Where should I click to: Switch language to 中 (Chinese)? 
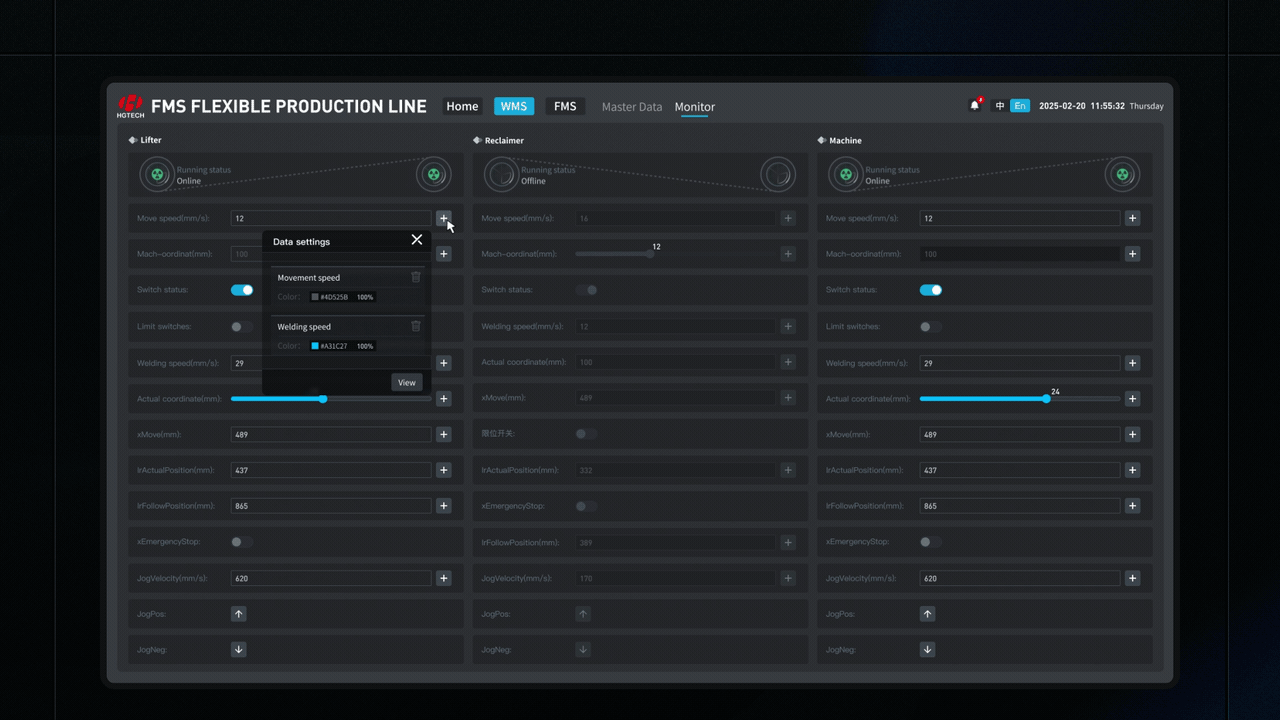pyautogui.click(x=1000, y=106)
